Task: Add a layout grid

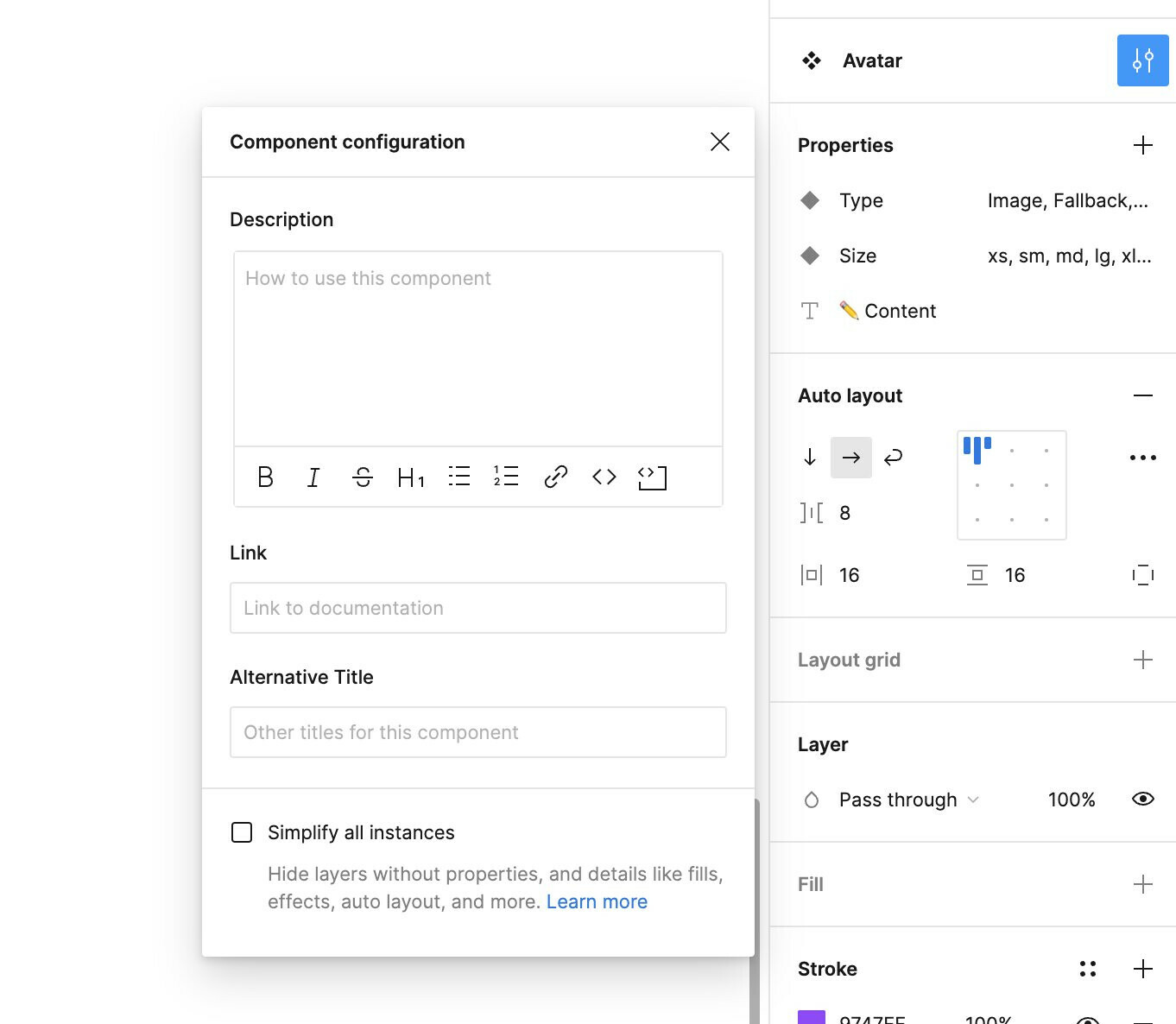Action: tap(1143, 660)
